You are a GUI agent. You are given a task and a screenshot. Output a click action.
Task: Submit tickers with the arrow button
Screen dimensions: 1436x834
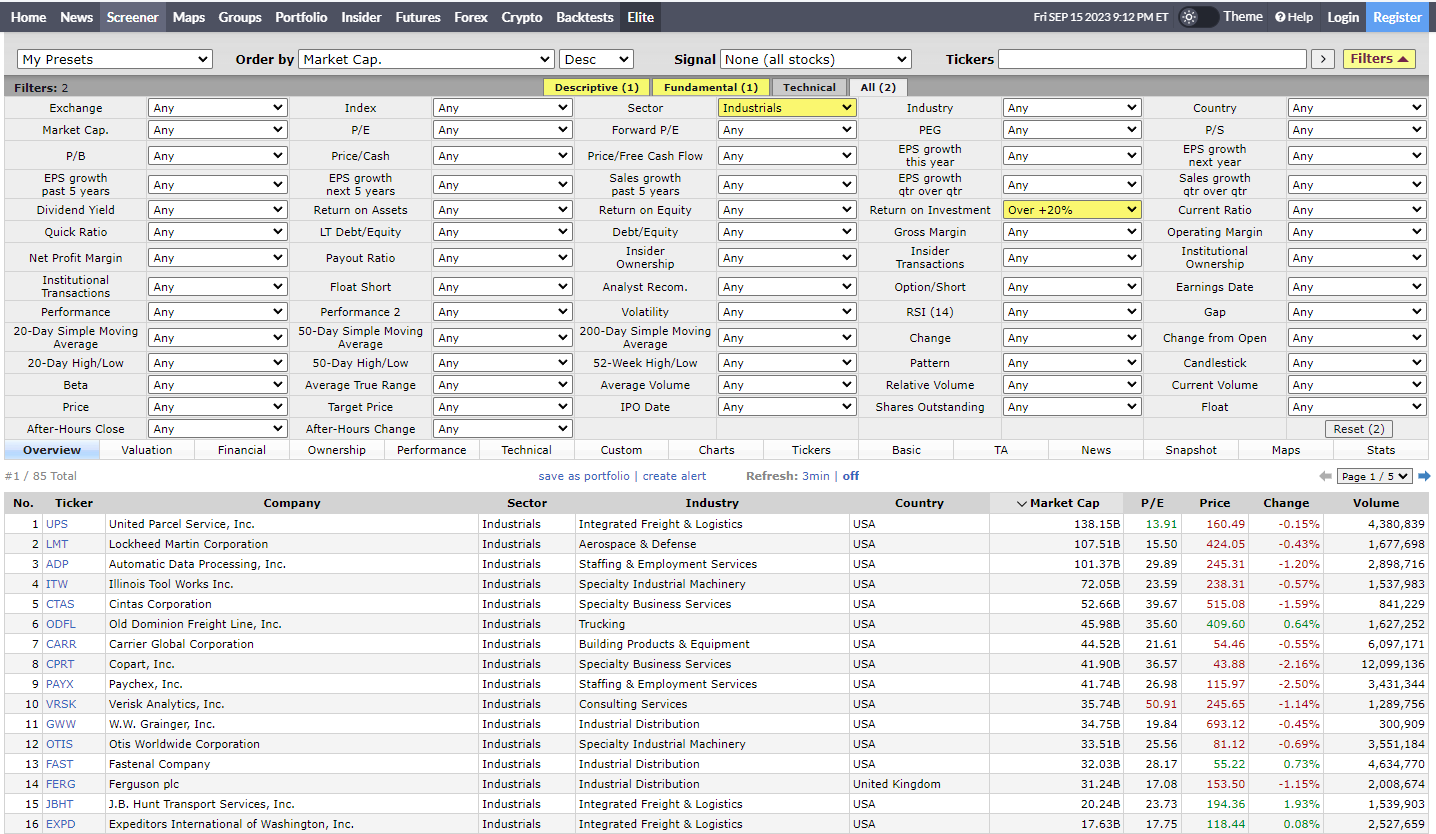[x=1323, y=59]
